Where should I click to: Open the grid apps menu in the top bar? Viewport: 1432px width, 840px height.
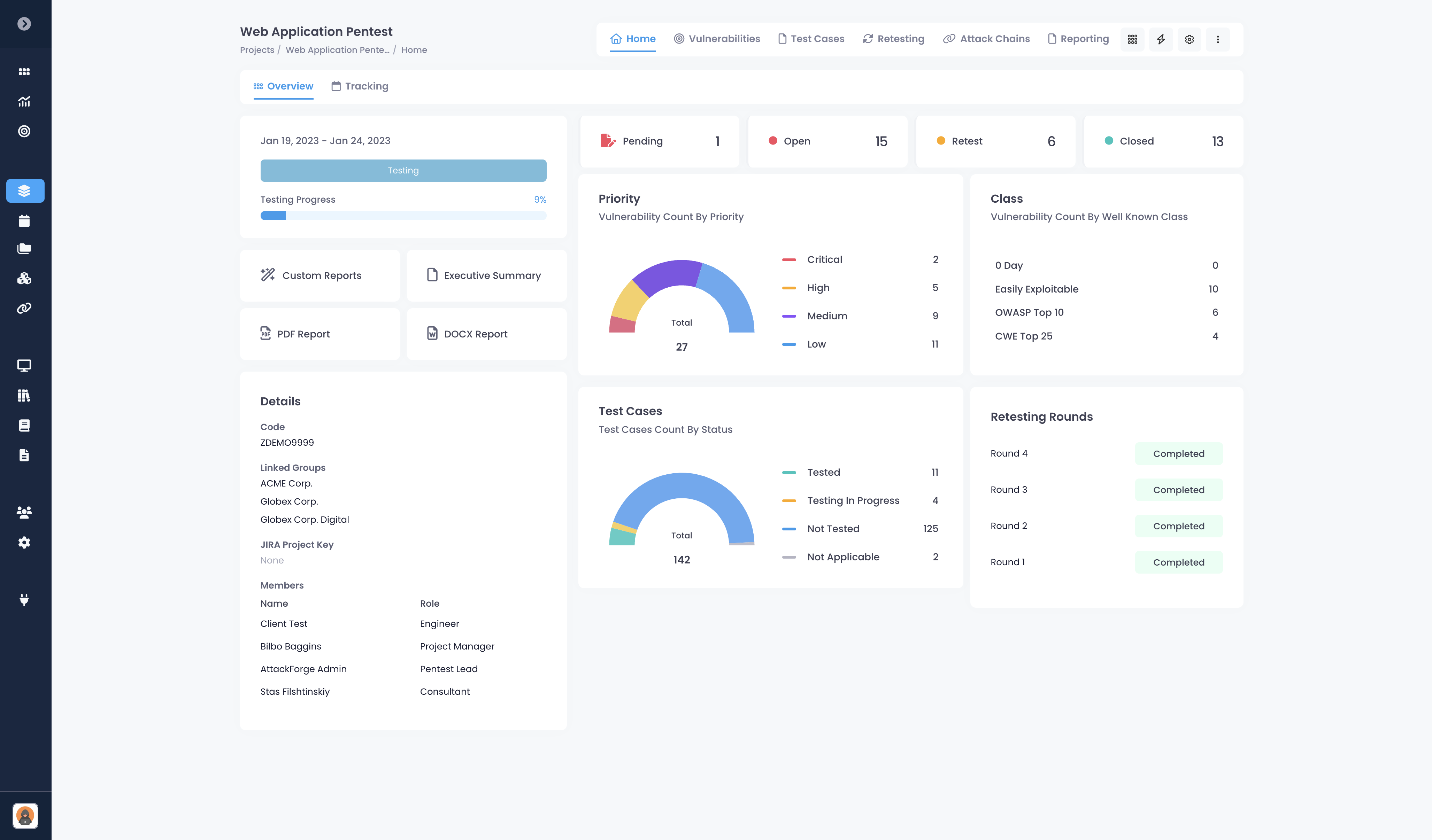point(1132,39)
